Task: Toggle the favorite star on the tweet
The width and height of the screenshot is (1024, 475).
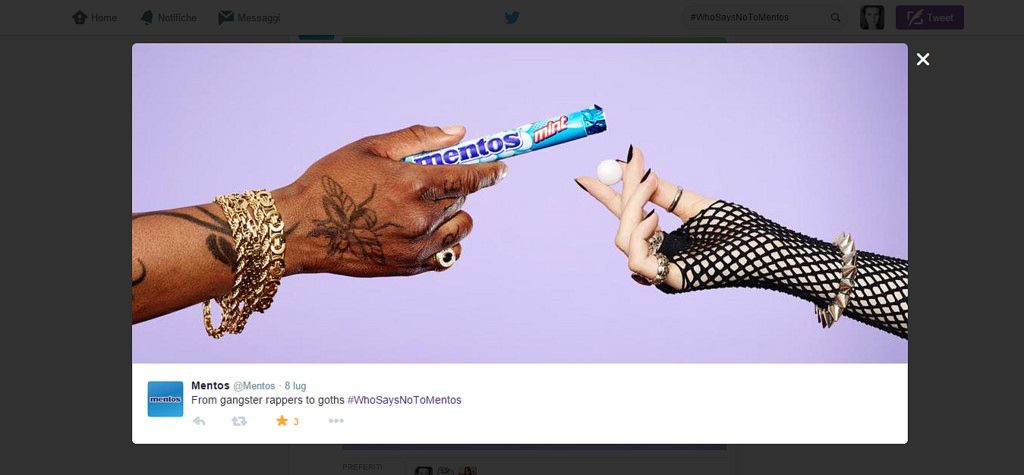Action: (281, 421)
